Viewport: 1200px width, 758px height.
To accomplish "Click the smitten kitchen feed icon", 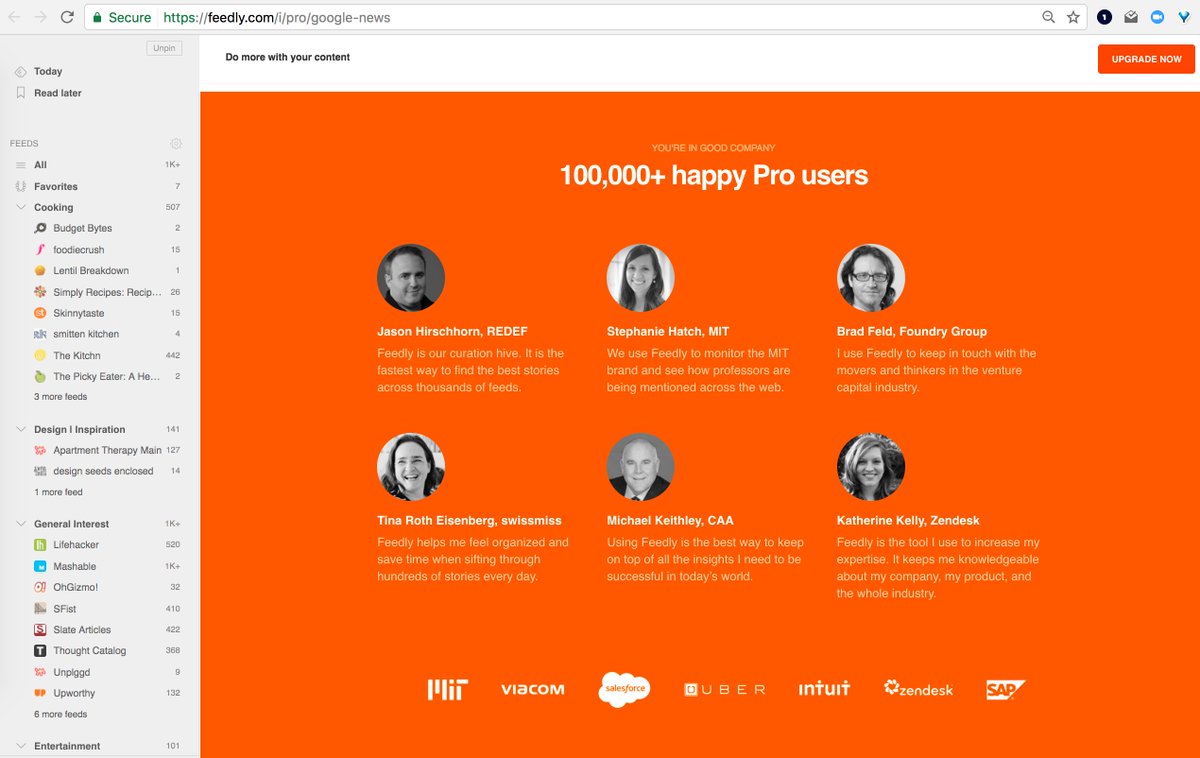I will (40, 334).
